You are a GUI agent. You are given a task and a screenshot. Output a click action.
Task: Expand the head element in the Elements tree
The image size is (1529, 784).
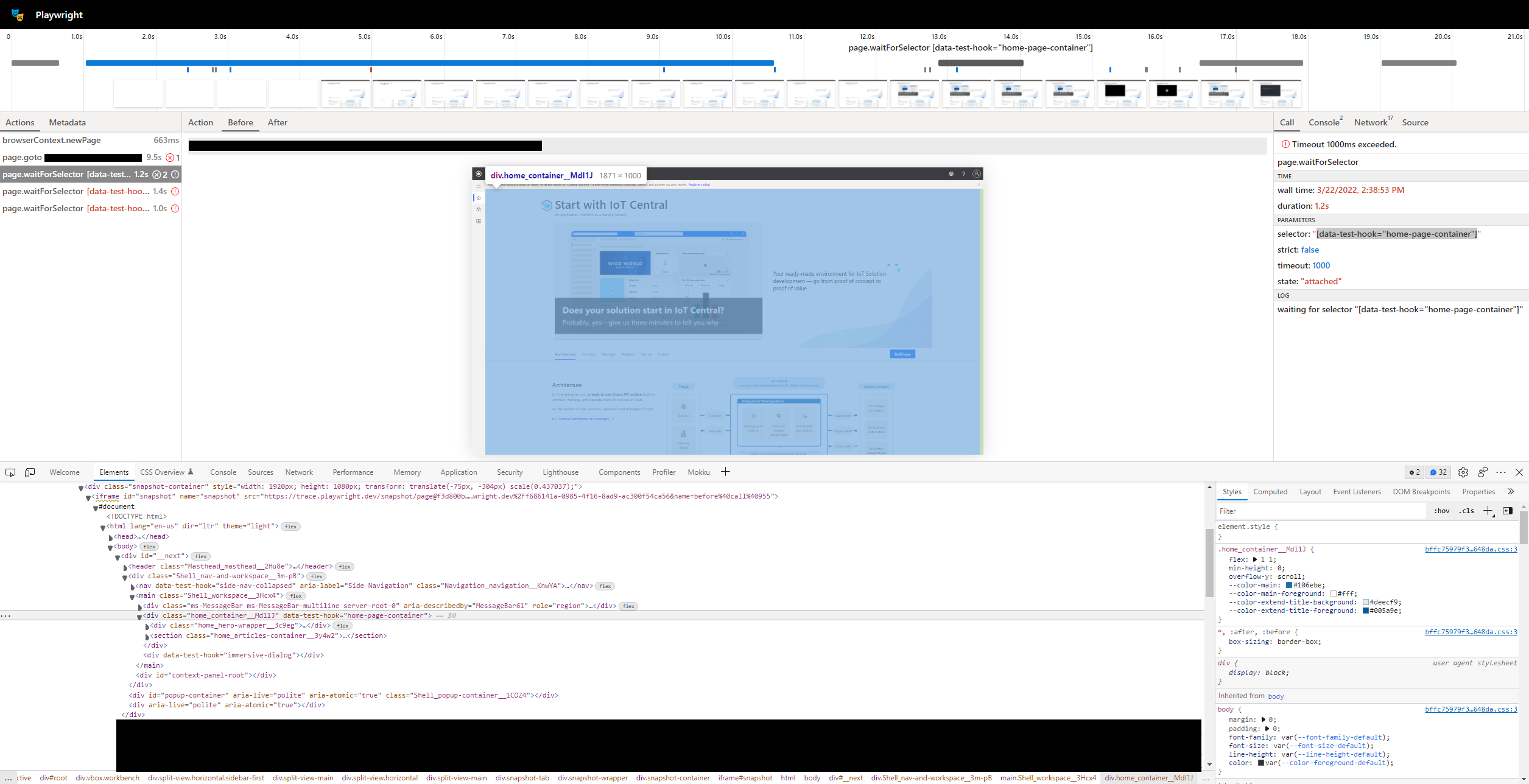pyautogui.click(x=110, y=536)
